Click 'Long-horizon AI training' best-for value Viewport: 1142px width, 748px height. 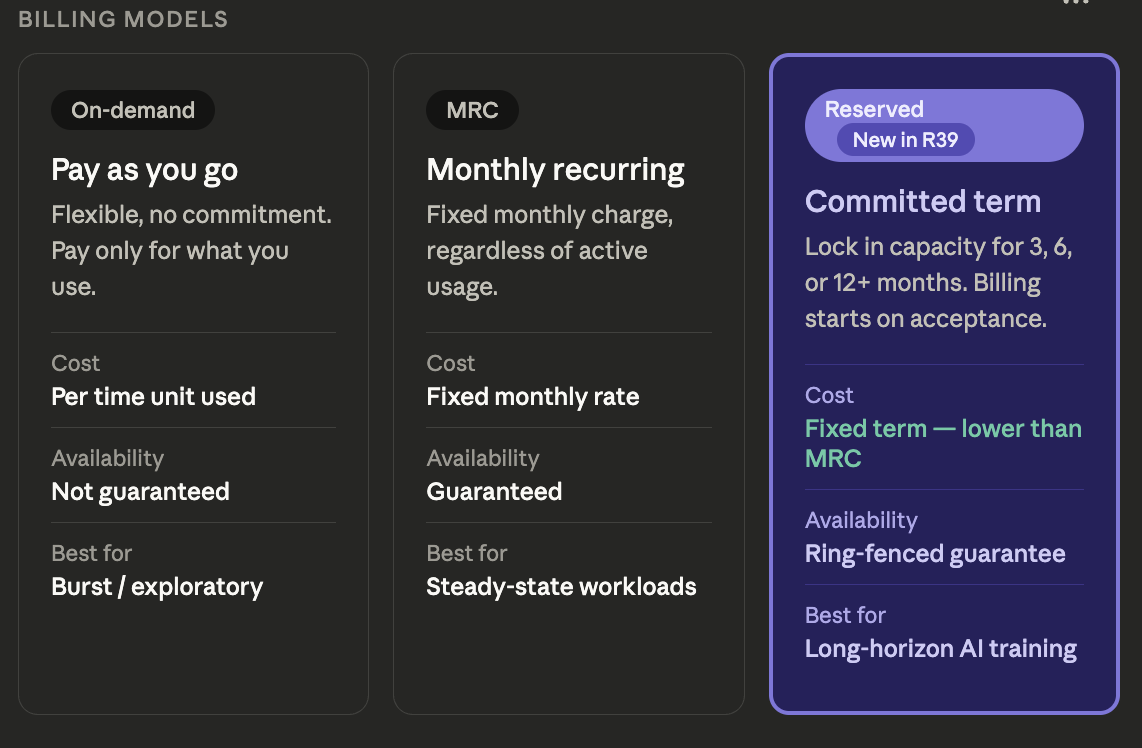click(x=941, y=649)
